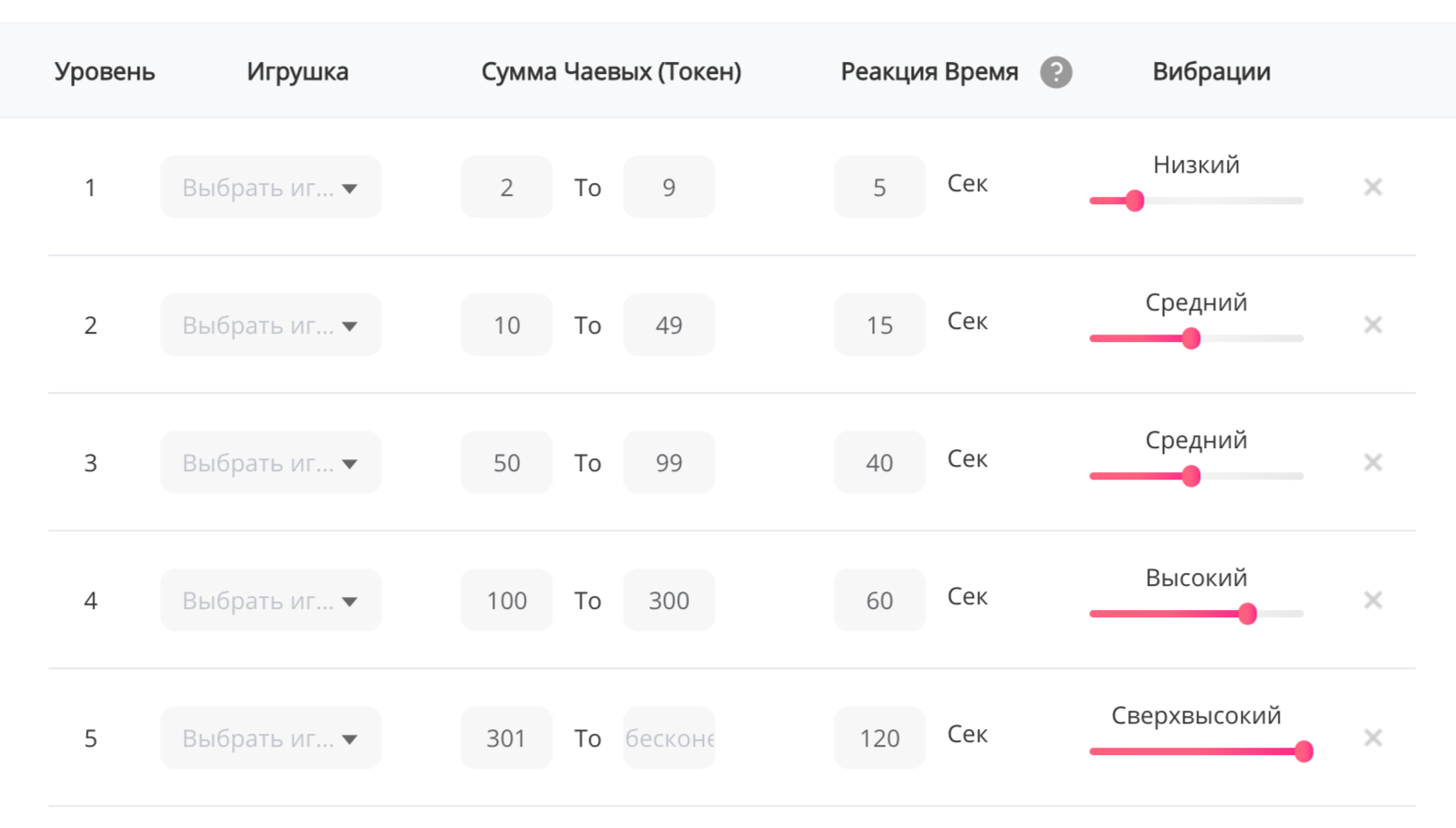1456x828 pixels.
Task: Expand toy selector for level 4
Action: 271,601
